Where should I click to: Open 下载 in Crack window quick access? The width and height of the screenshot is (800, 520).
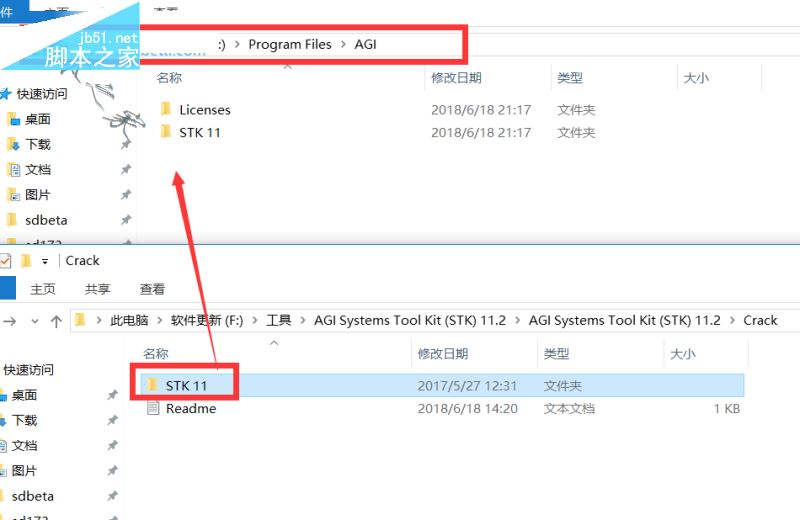[x=24, y=420]
